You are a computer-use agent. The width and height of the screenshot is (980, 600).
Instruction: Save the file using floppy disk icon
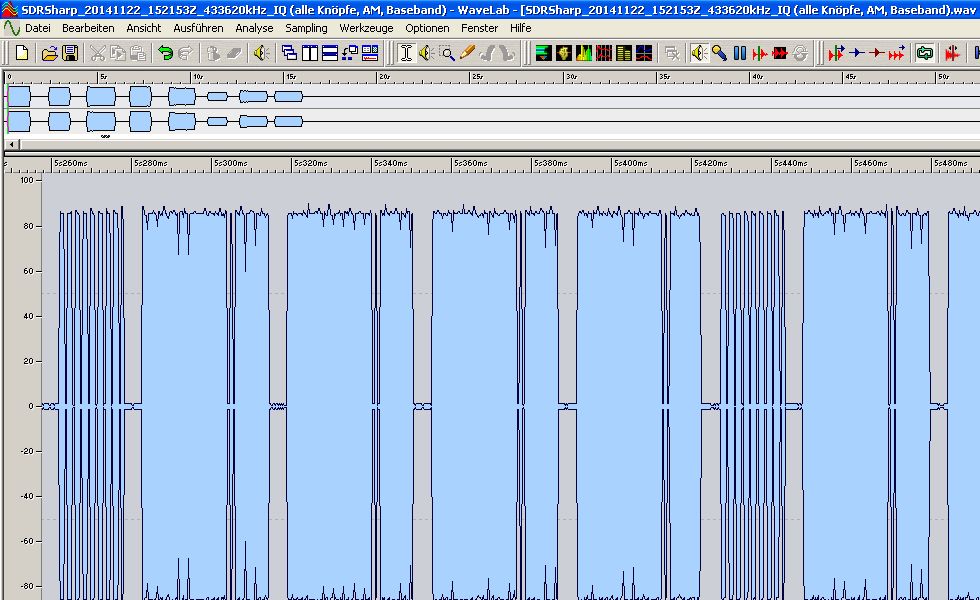(68, 53)
